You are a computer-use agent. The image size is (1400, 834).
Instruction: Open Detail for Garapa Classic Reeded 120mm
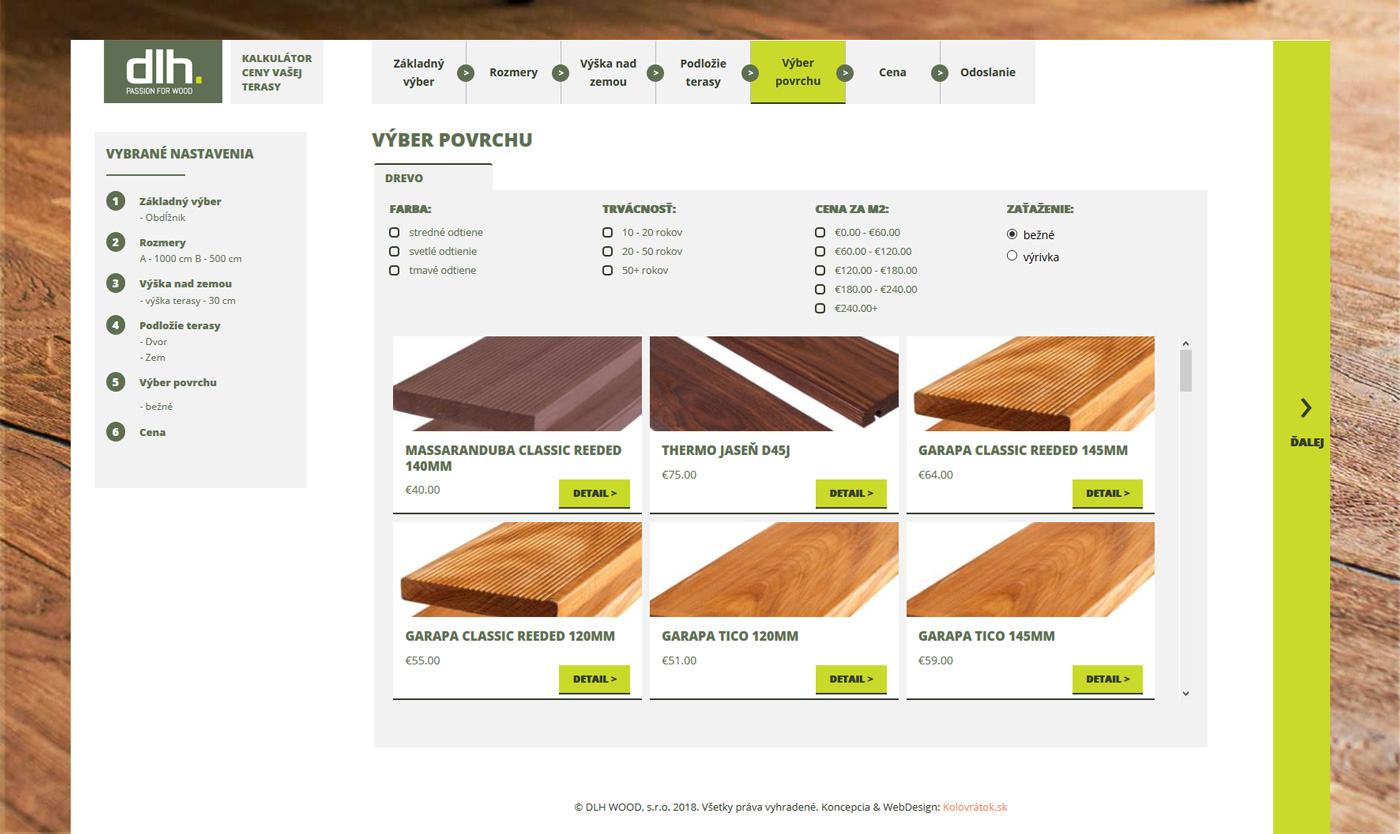(594, 679)
